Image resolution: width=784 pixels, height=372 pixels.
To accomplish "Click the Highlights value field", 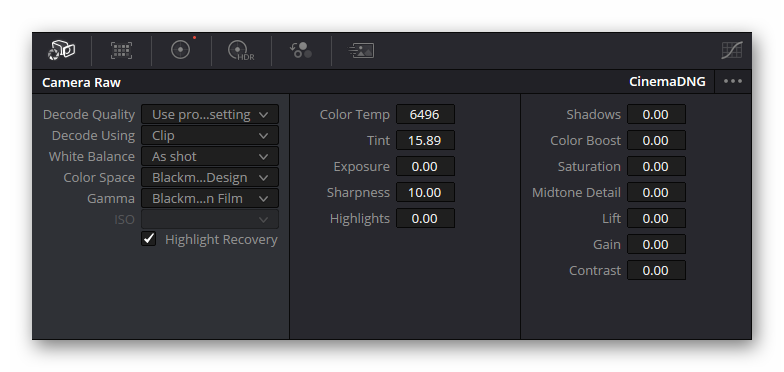I will pos(426,218).
